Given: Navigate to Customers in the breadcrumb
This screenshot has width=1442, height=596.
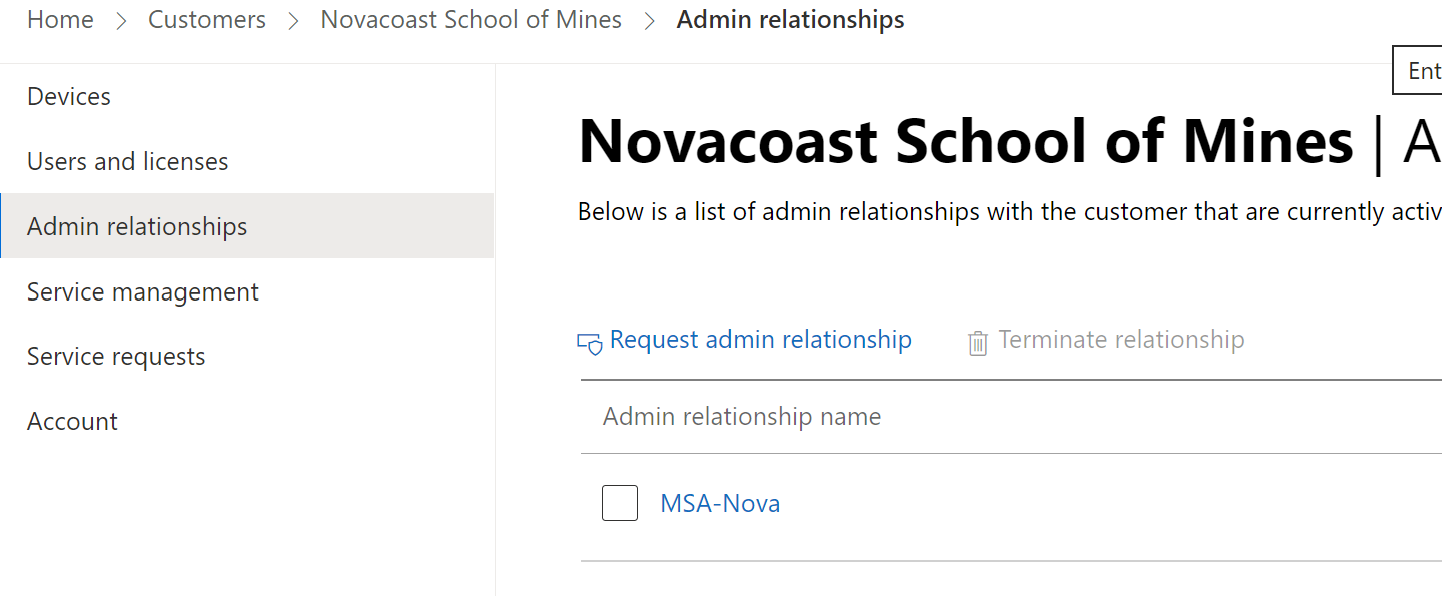Looking at the screenshot, I should pos(207,20).
